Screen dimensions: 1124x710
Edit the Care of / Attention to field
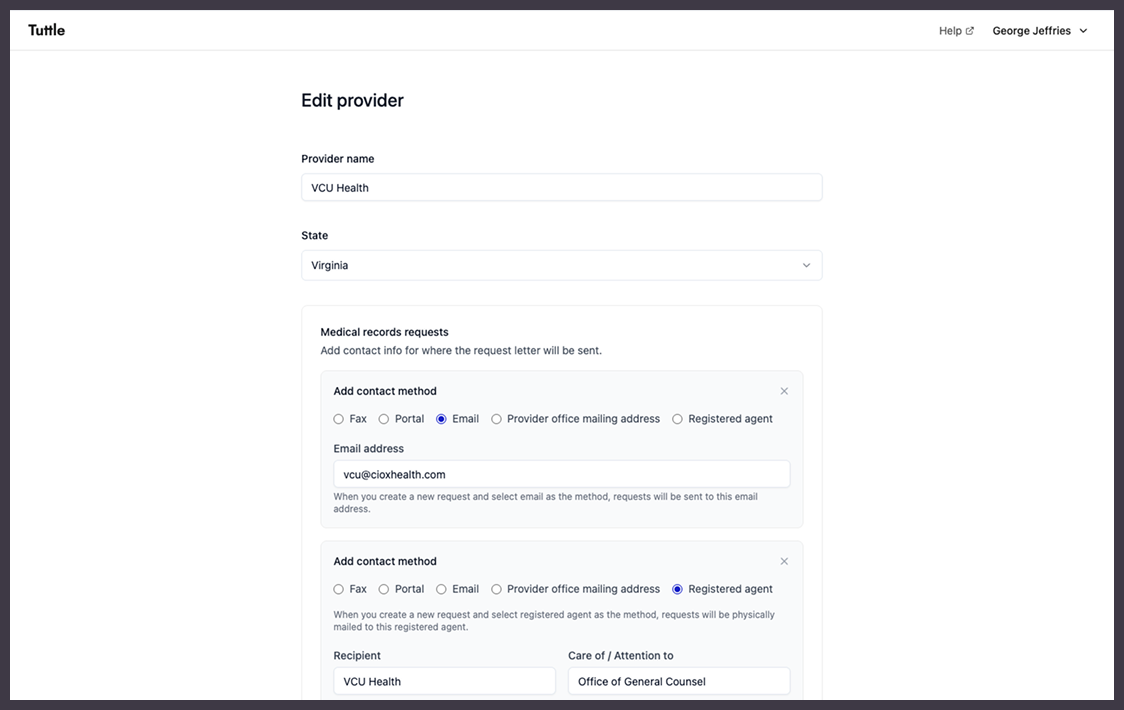679,682
